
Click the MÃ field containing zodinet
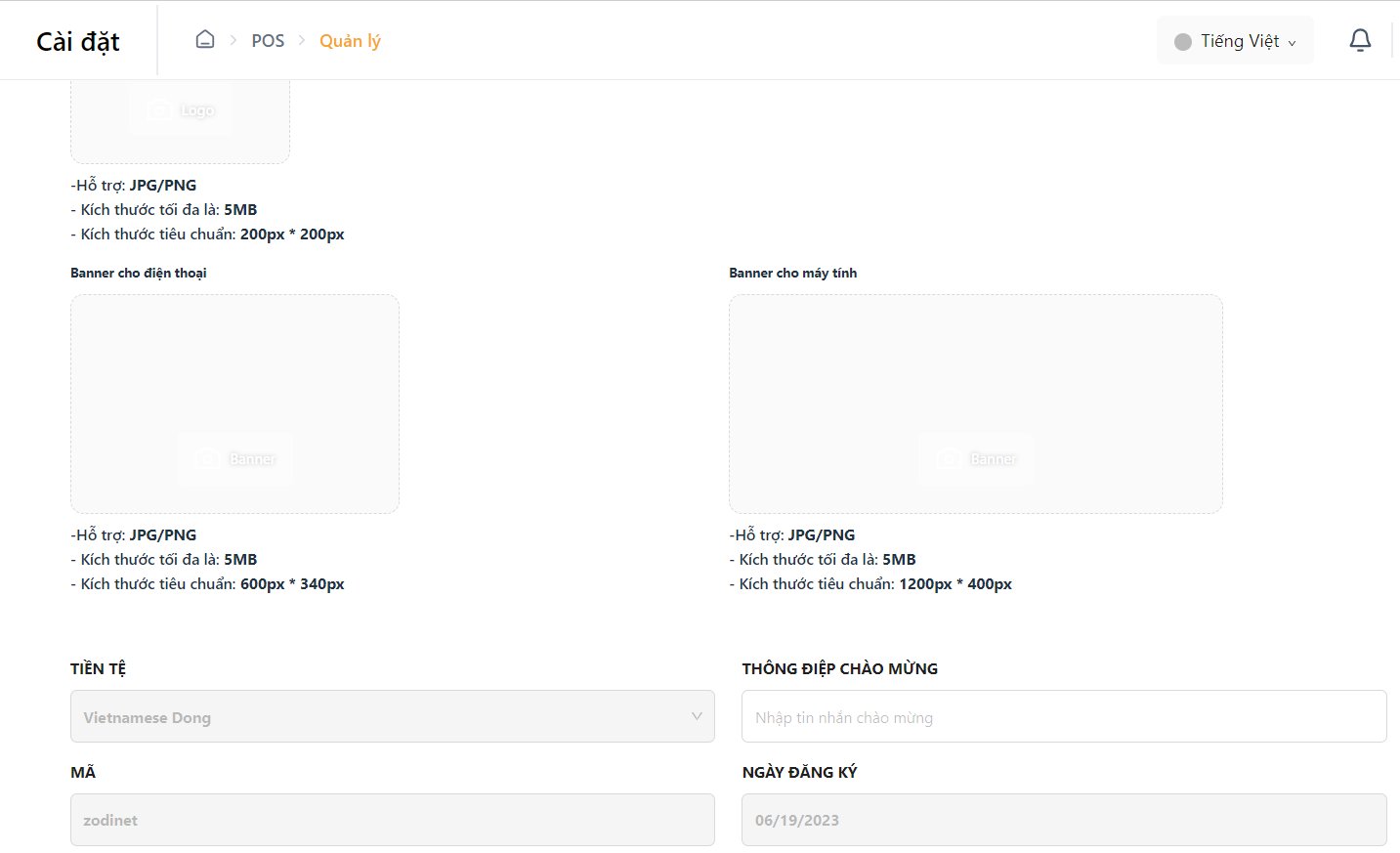tap(393, 820)
